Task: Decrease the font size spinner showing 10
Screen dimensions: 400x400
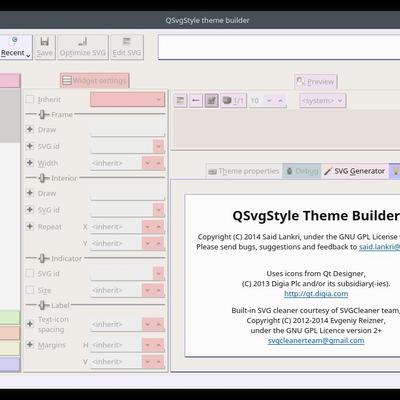Action: (x=269, y=101)
